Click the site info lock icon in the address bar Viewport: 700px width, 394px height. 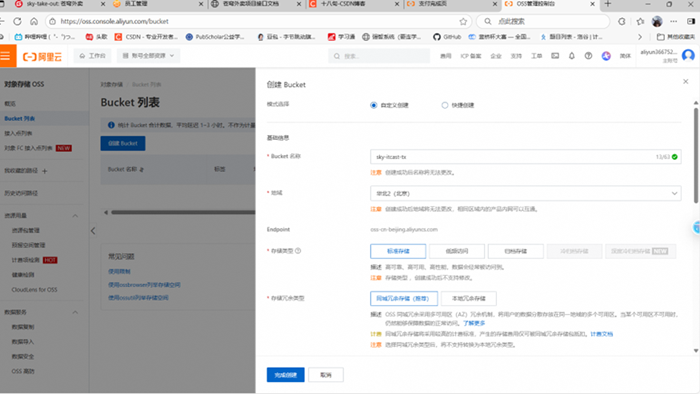tap(53, 21)
